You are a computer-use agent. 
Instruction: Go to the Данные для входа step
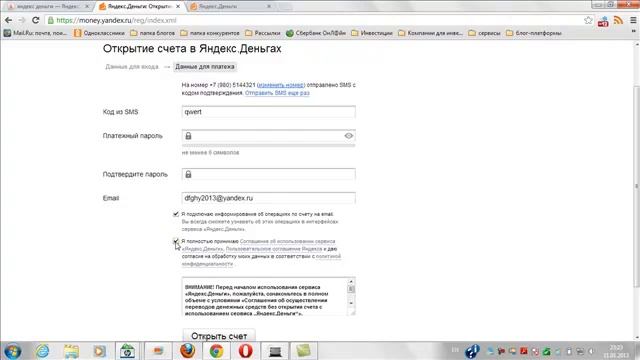[x=131, y=67]
